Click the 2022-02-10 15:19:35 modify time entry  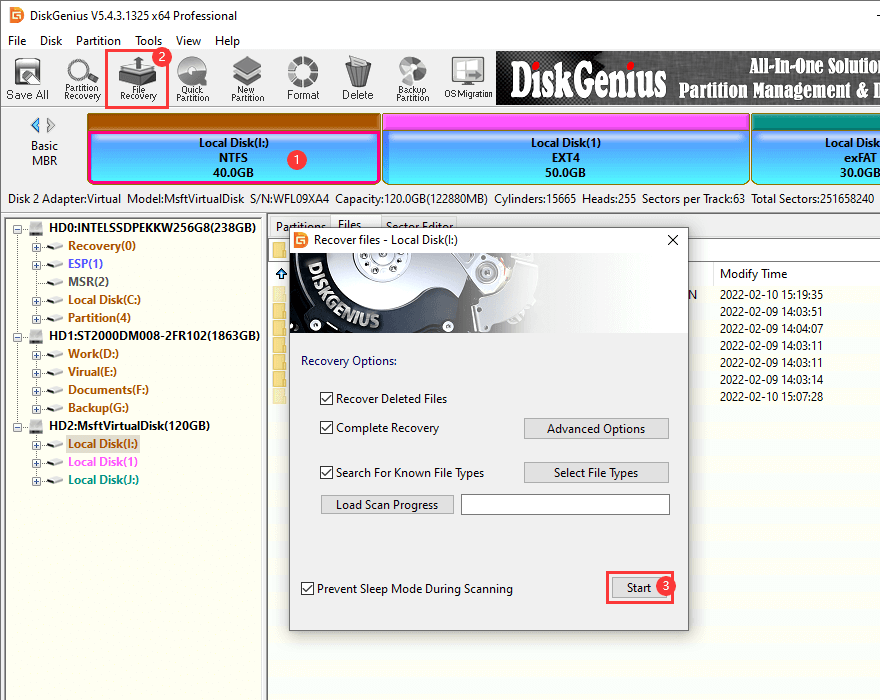pyautogui.click(x=771, y=295)
